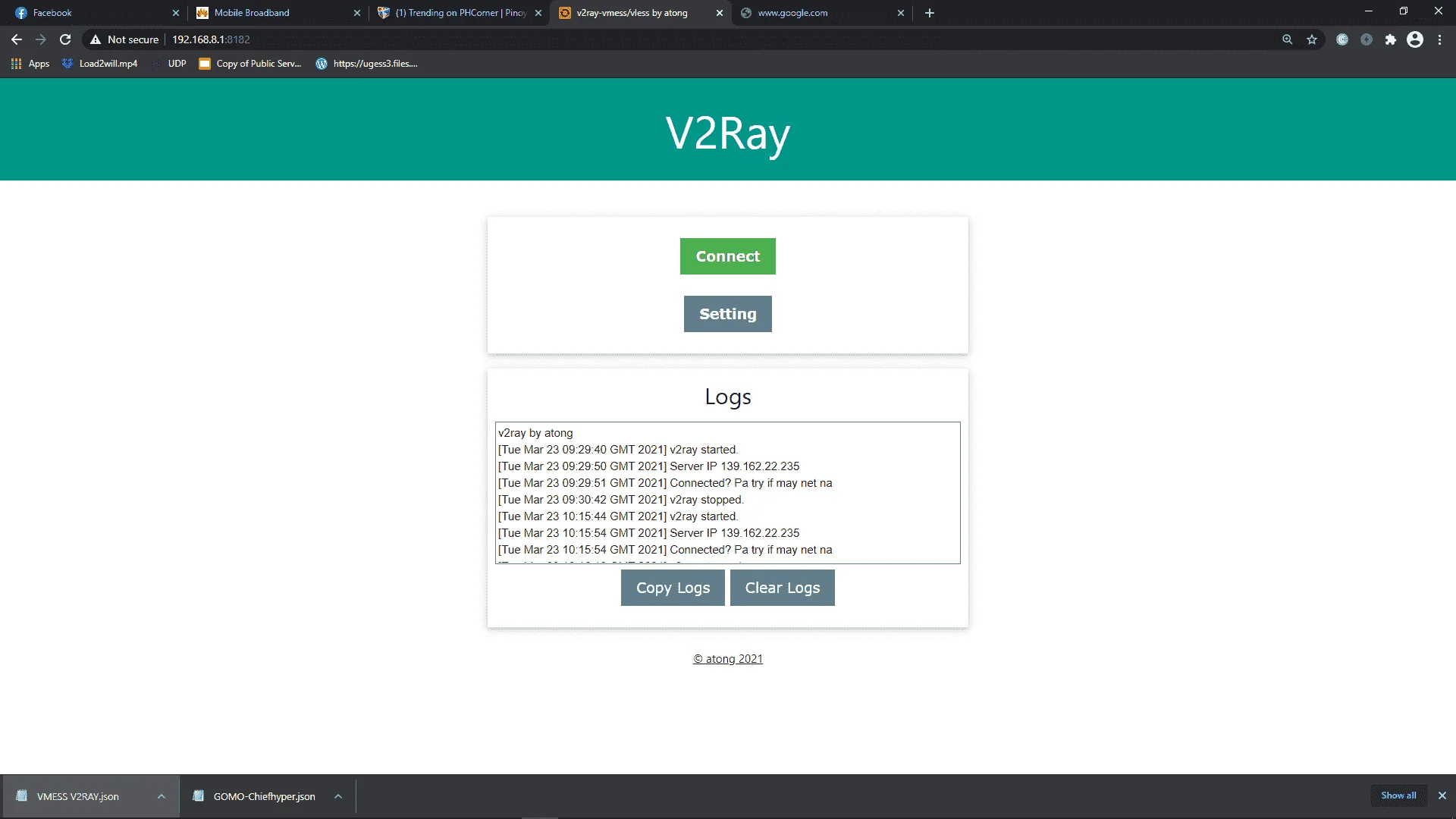Image resolution: width=1456 pixels, height=819 pixels.
Task: Click the Load2will.mp4 Dropbox bookmark icon
Action: point(67,64)
